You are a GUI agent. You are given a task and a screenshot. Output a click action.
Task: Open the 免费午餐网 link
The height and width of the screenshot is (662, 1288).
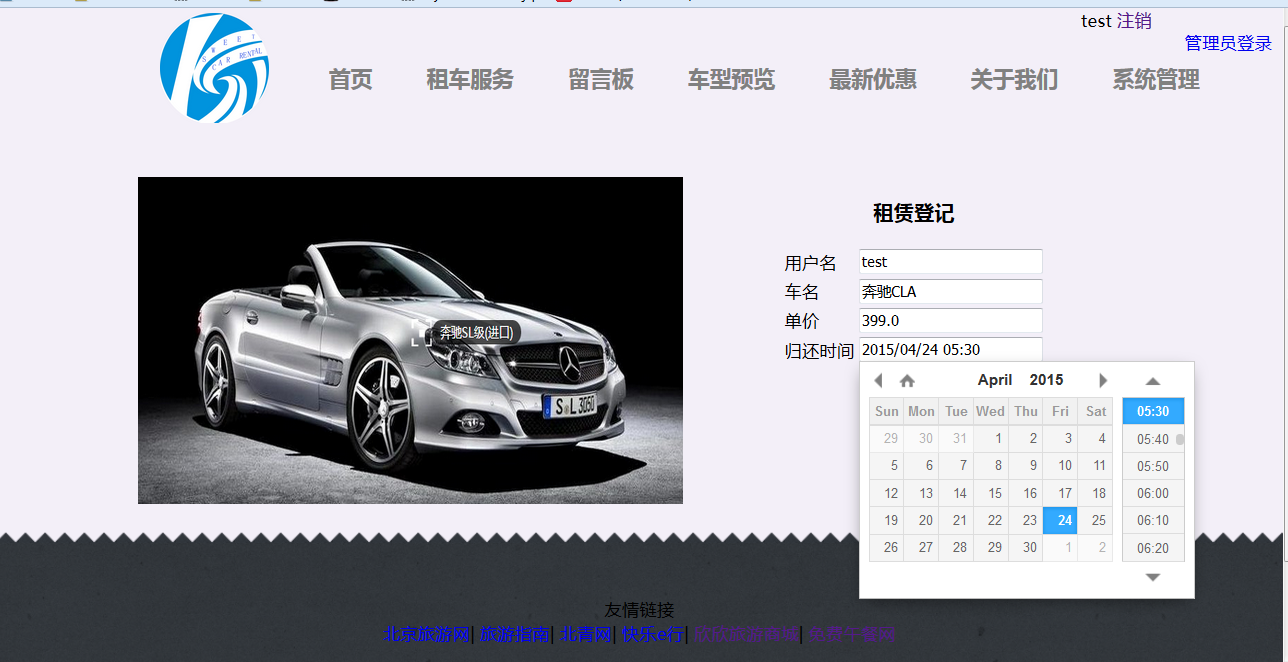click(853, 634)
